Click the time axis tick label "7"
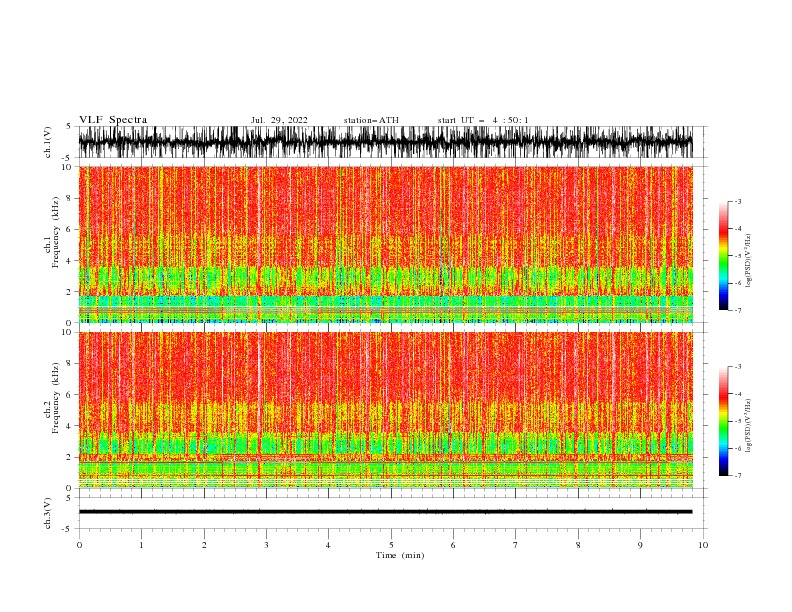 [x=516, y=545]
